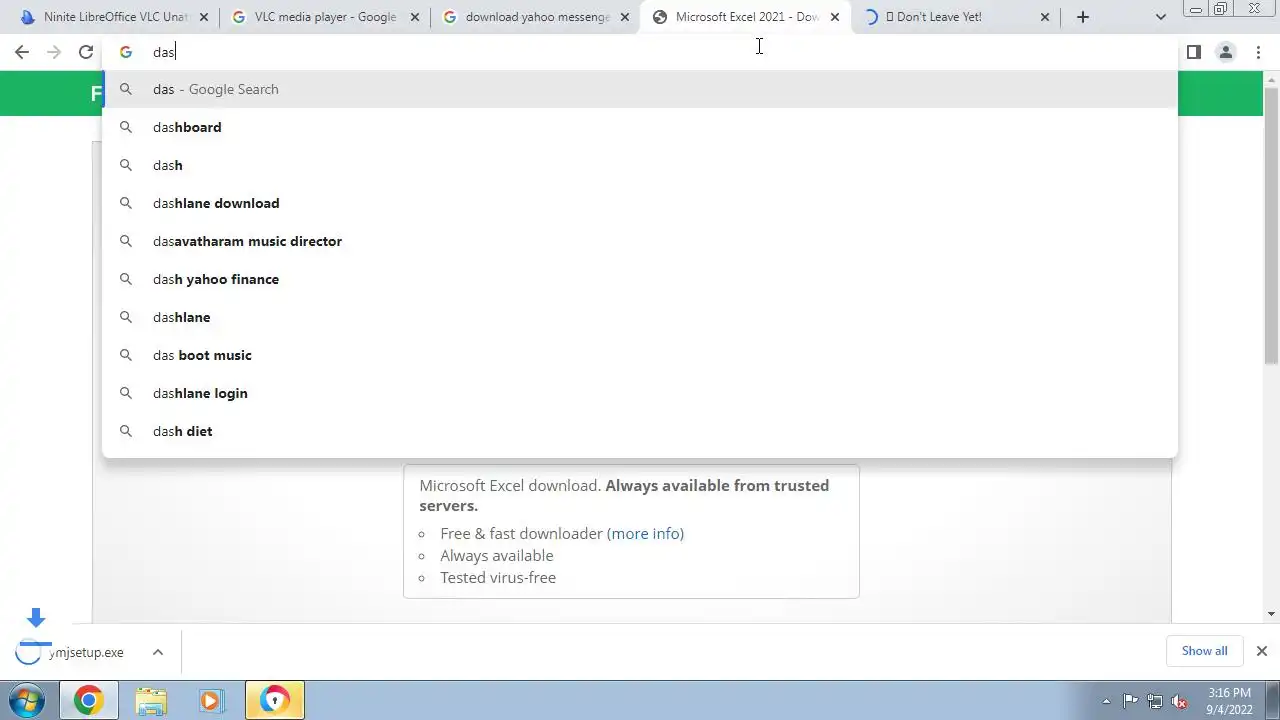Select the "dash" suggestion
This screenshot has width=1280, height=720.
click(x=640, y=165)
